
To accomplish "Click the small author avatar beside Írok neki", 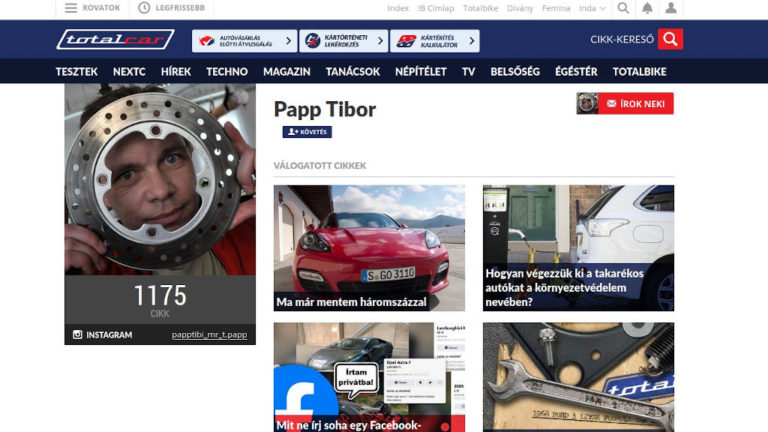I will tap(587, 103).
